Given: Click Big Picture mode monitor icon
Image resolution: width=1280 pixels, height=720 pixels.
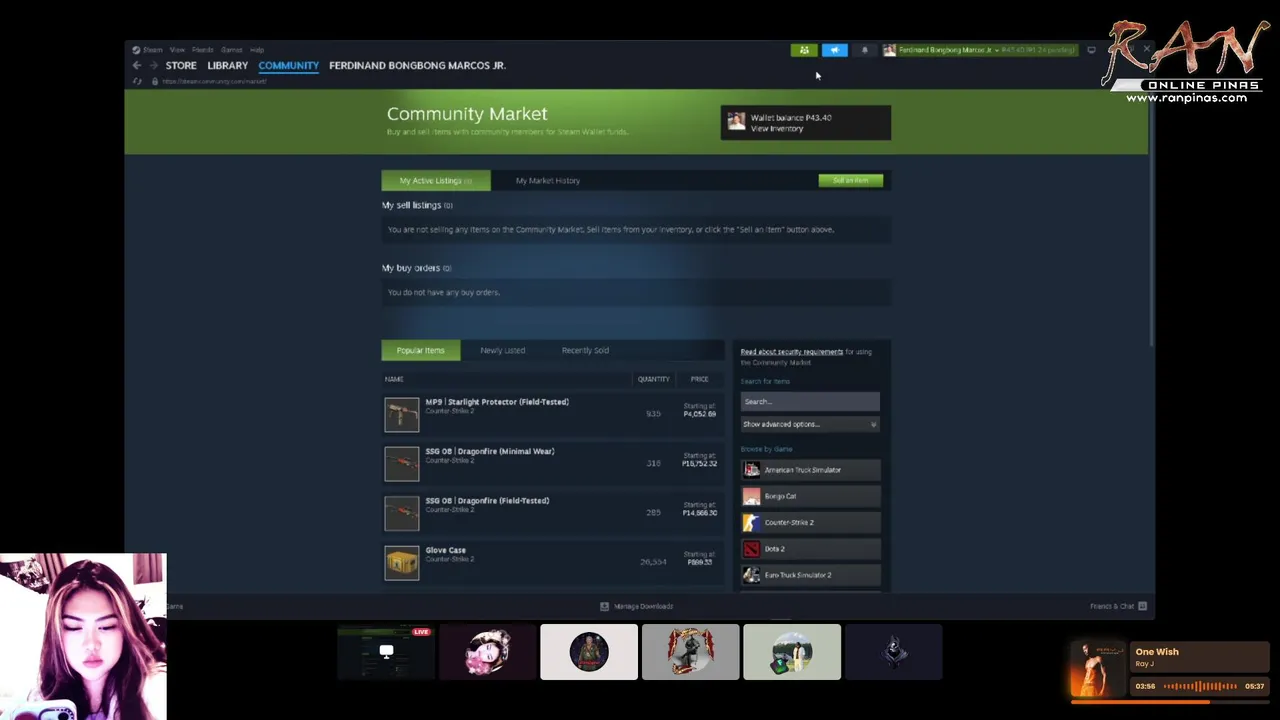Looking at the screenshot, I should (x=1091, y=50).
